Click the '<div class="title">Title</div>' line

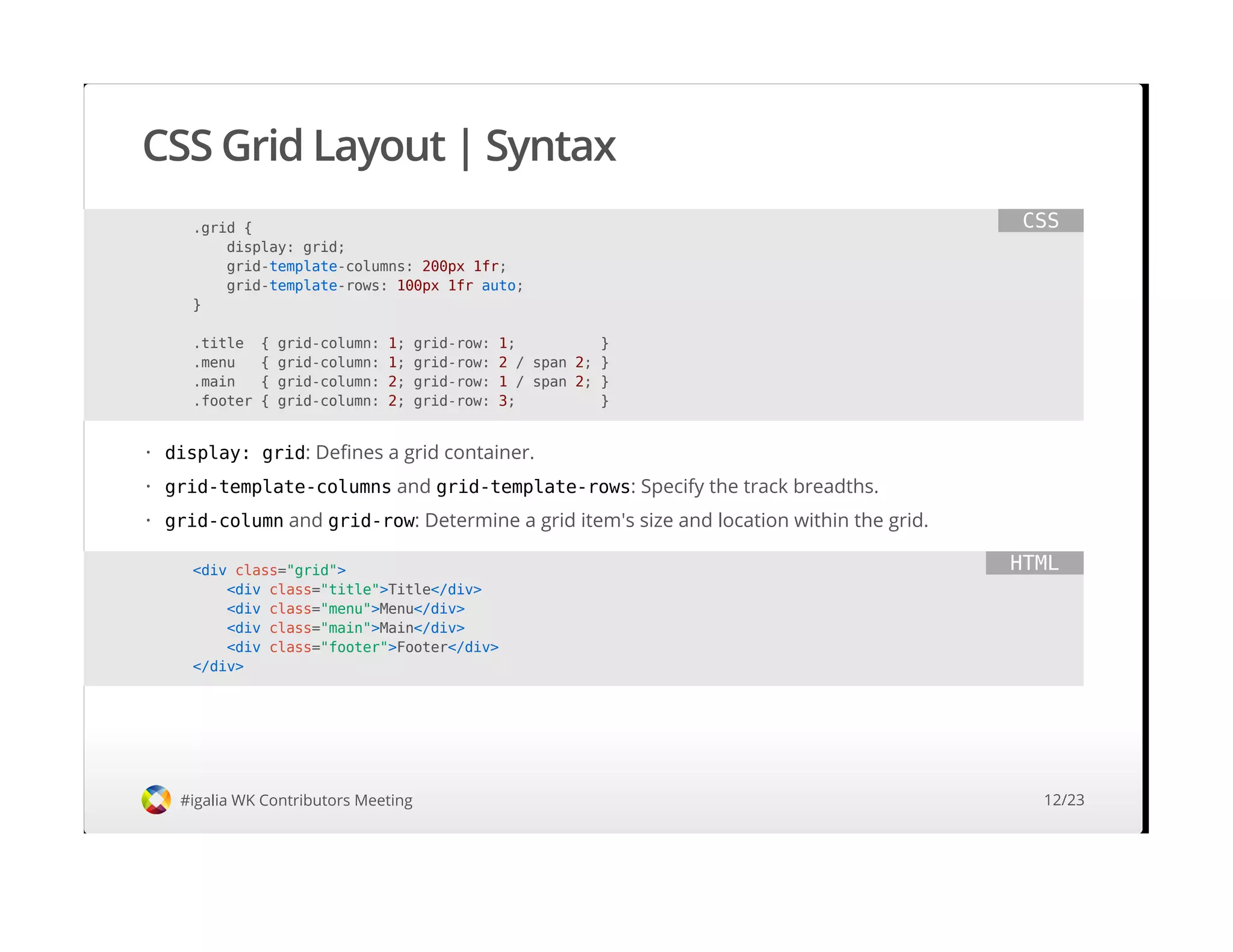[x=354, y=589]
